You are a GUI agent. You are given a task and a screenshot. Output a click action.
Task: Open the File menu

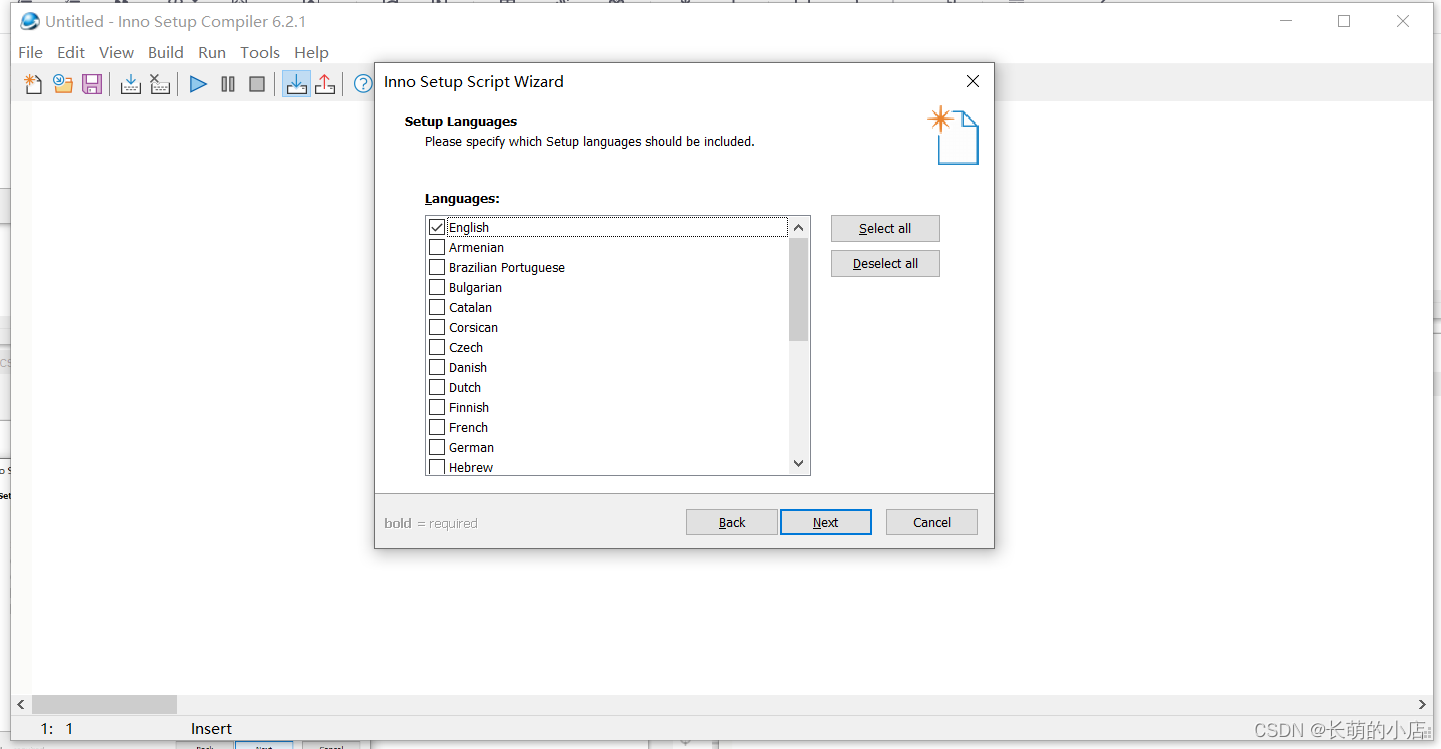[x=31, y=52]
